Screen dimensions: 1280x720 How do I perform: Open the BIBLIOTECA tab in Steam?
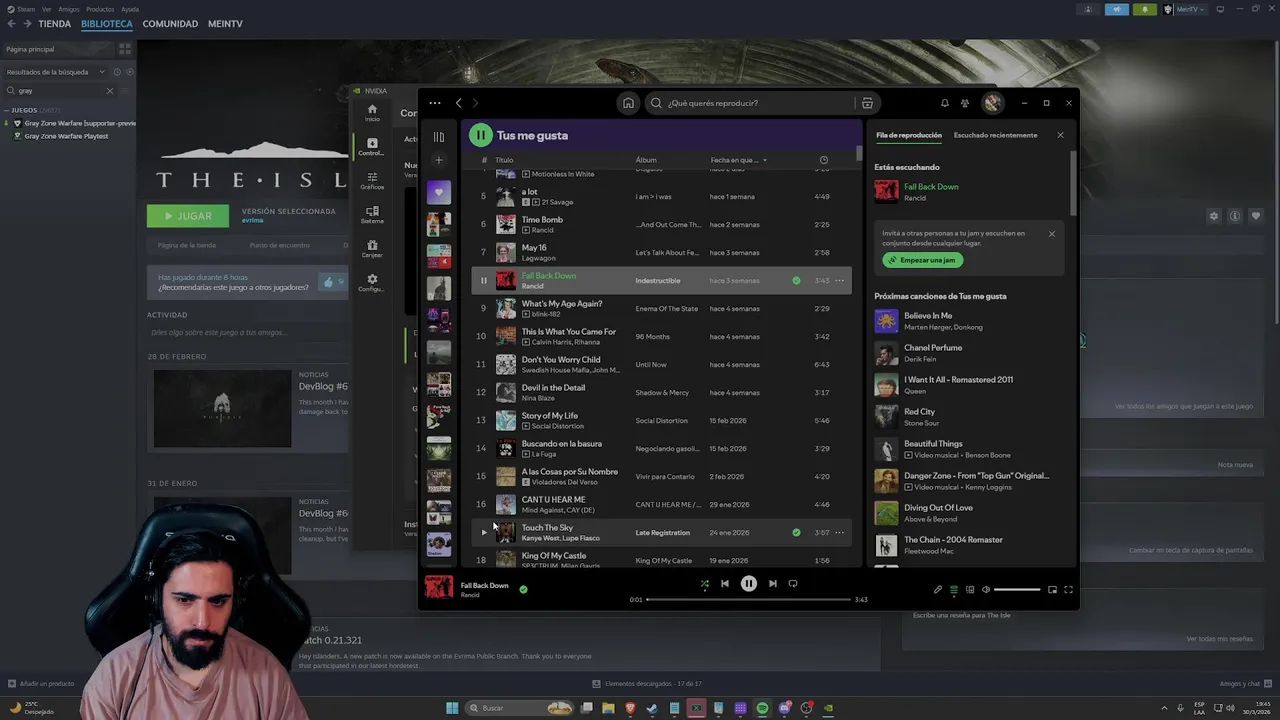106,24
